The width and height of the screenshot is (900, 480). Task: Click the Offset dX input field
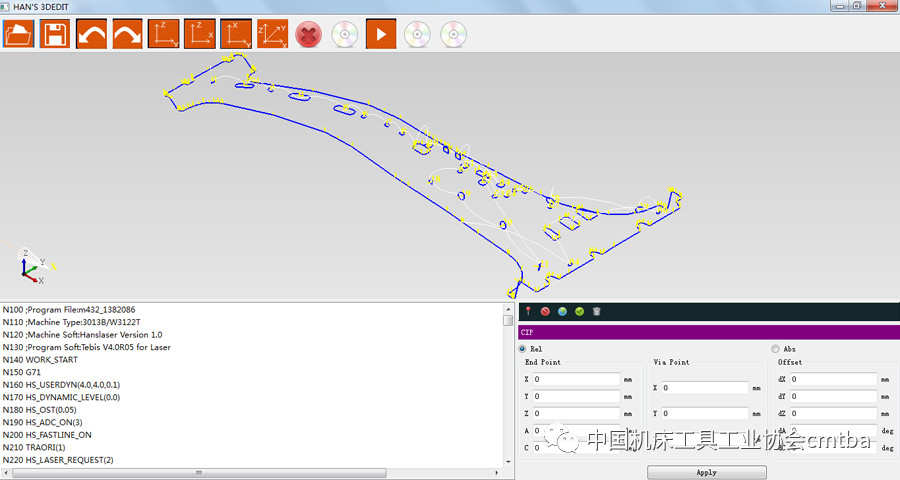pos(833,380)
